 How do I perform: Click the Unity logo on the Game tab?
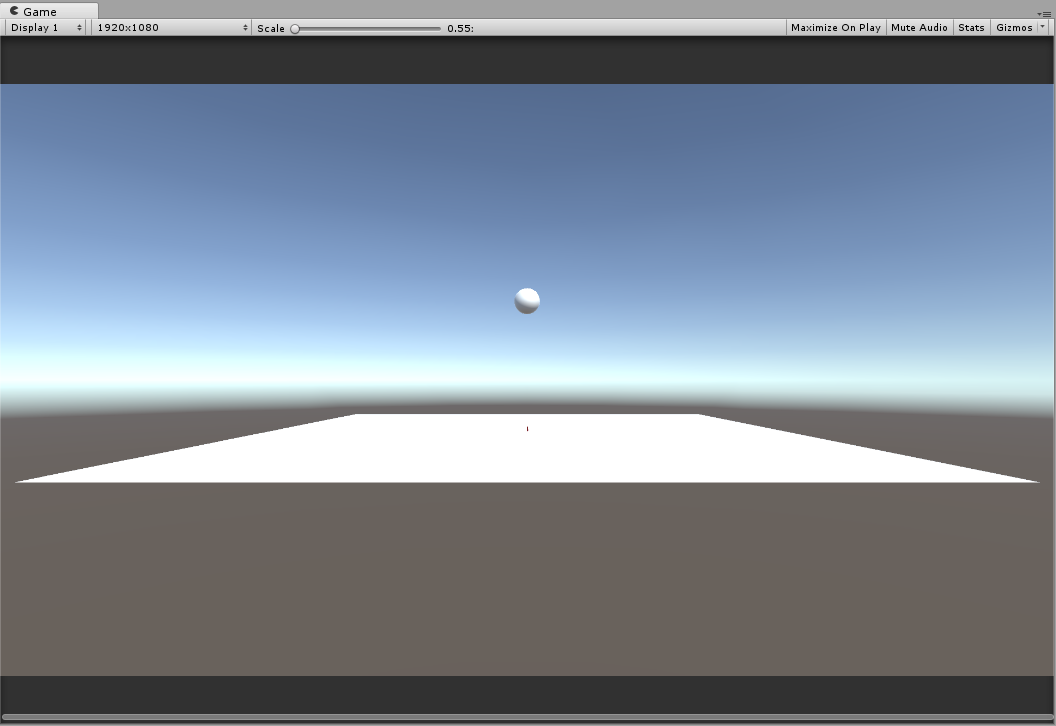[12, 11]
